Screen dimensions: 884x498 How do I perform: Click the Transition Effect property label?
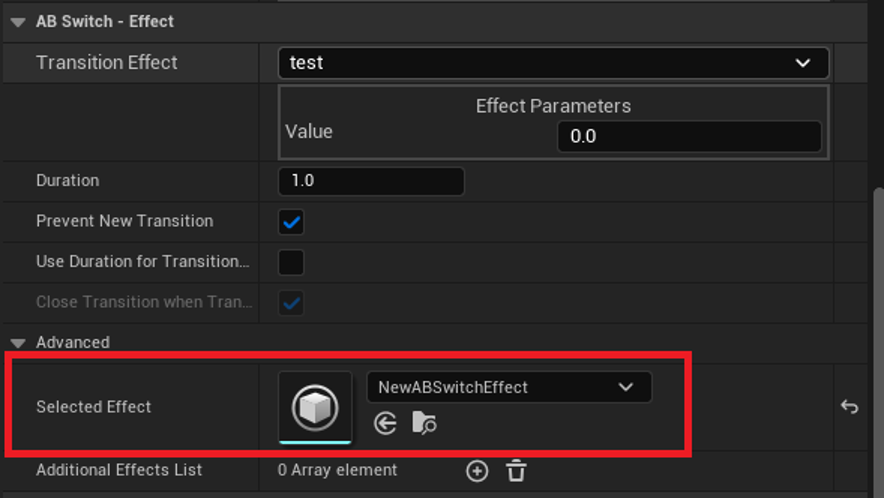point(107,62)
